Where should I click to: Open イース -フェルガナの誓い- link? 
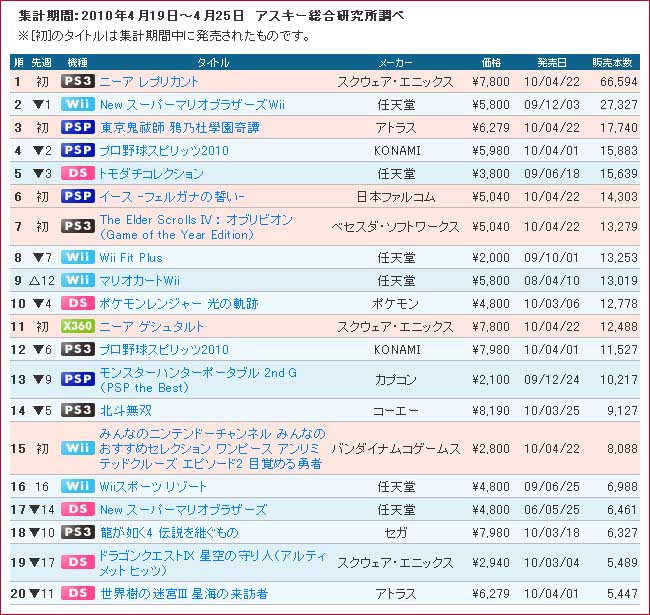tap(172, 196)
